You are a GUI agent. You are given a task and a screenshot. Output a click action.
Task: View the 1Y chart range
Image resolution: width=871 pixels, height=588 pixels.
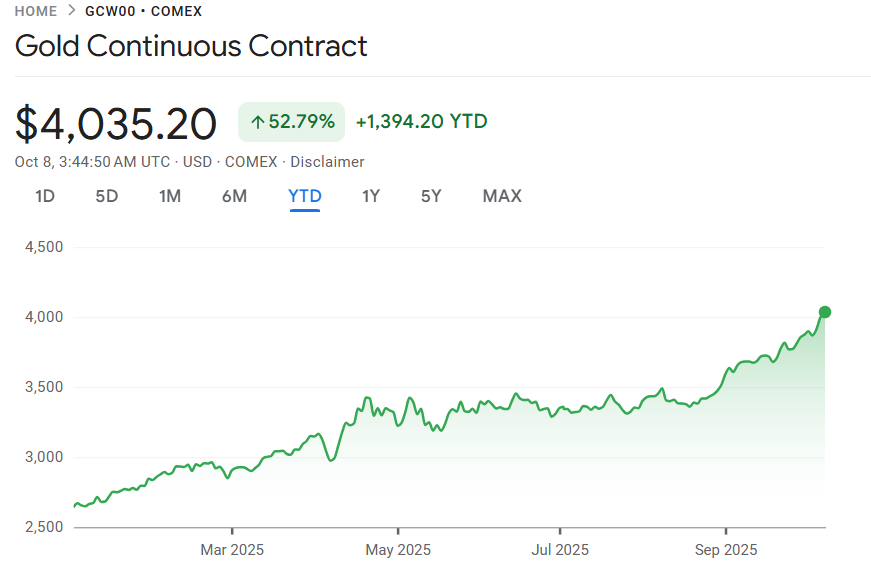tap(371, 196)
